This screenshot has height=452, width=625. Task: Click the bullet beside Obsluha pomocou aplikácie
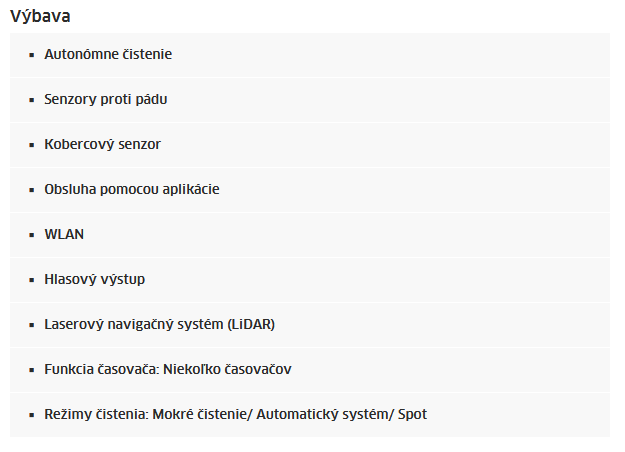coord(32,190)
